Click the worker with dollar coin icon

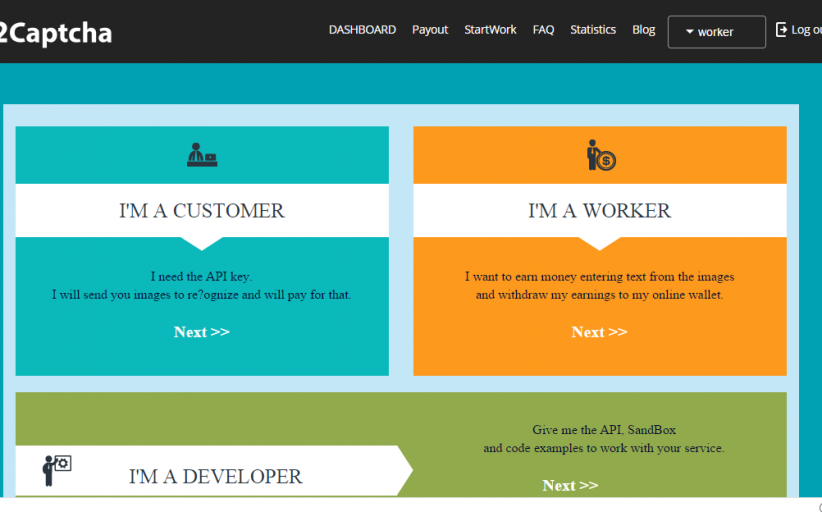click(600, 155)
